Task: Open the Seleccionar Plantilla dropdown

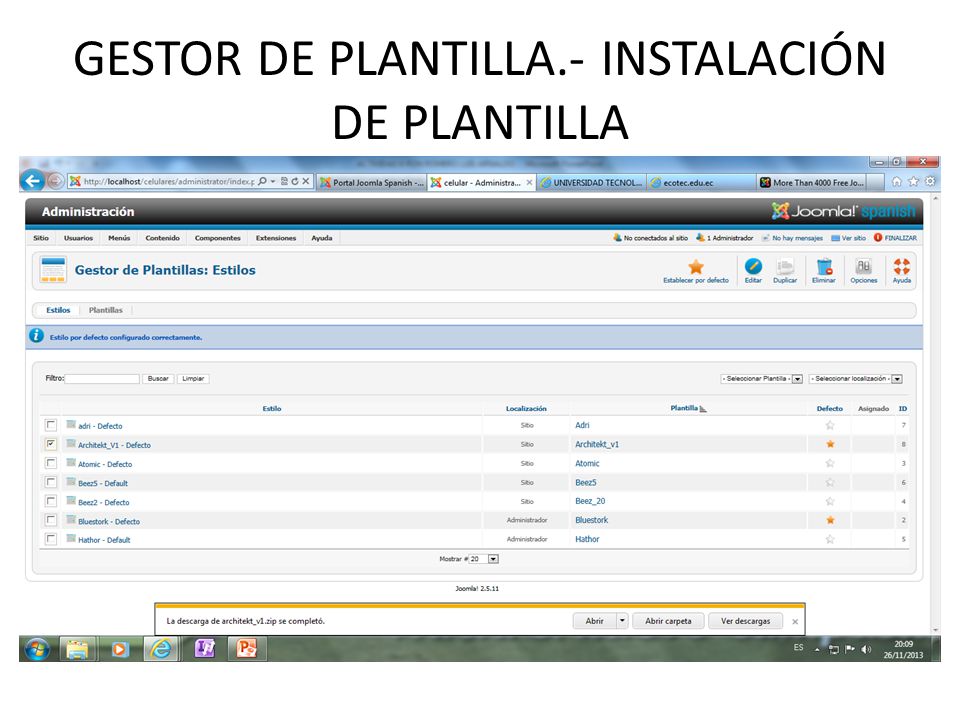Action: [x=762, y=379]
